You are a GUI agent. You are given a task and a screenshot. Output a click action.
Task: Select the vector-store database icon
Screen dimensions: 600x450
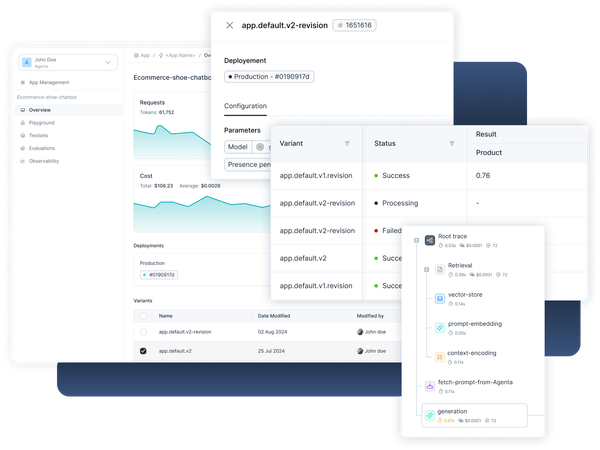[439, 299]
